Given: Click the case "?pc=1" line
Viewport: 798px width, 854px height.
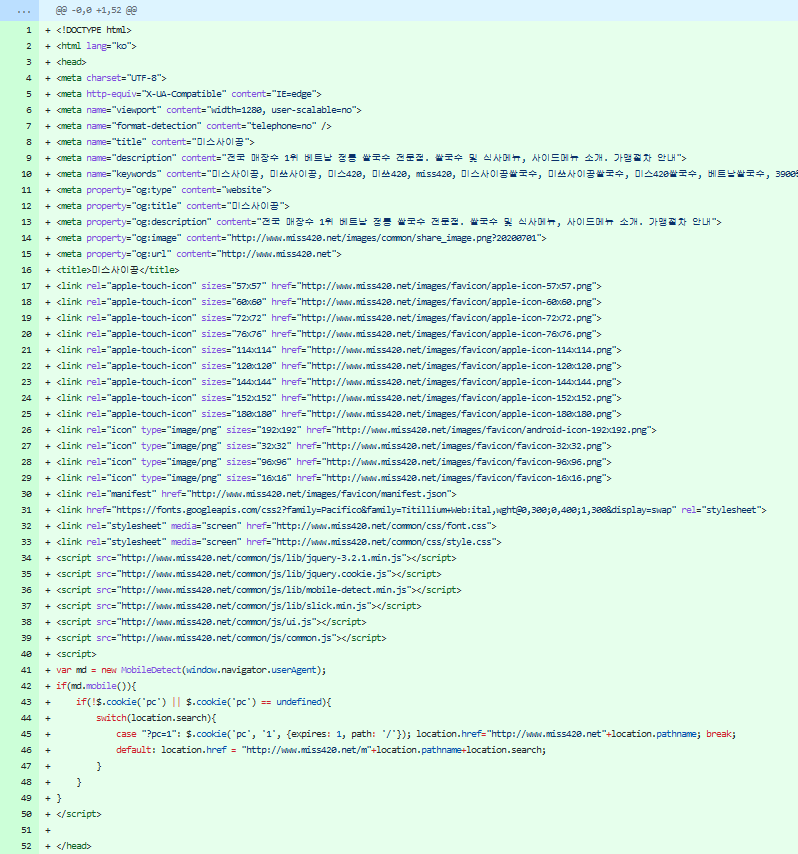Looking at the screenshot, I should coord(426,734).
